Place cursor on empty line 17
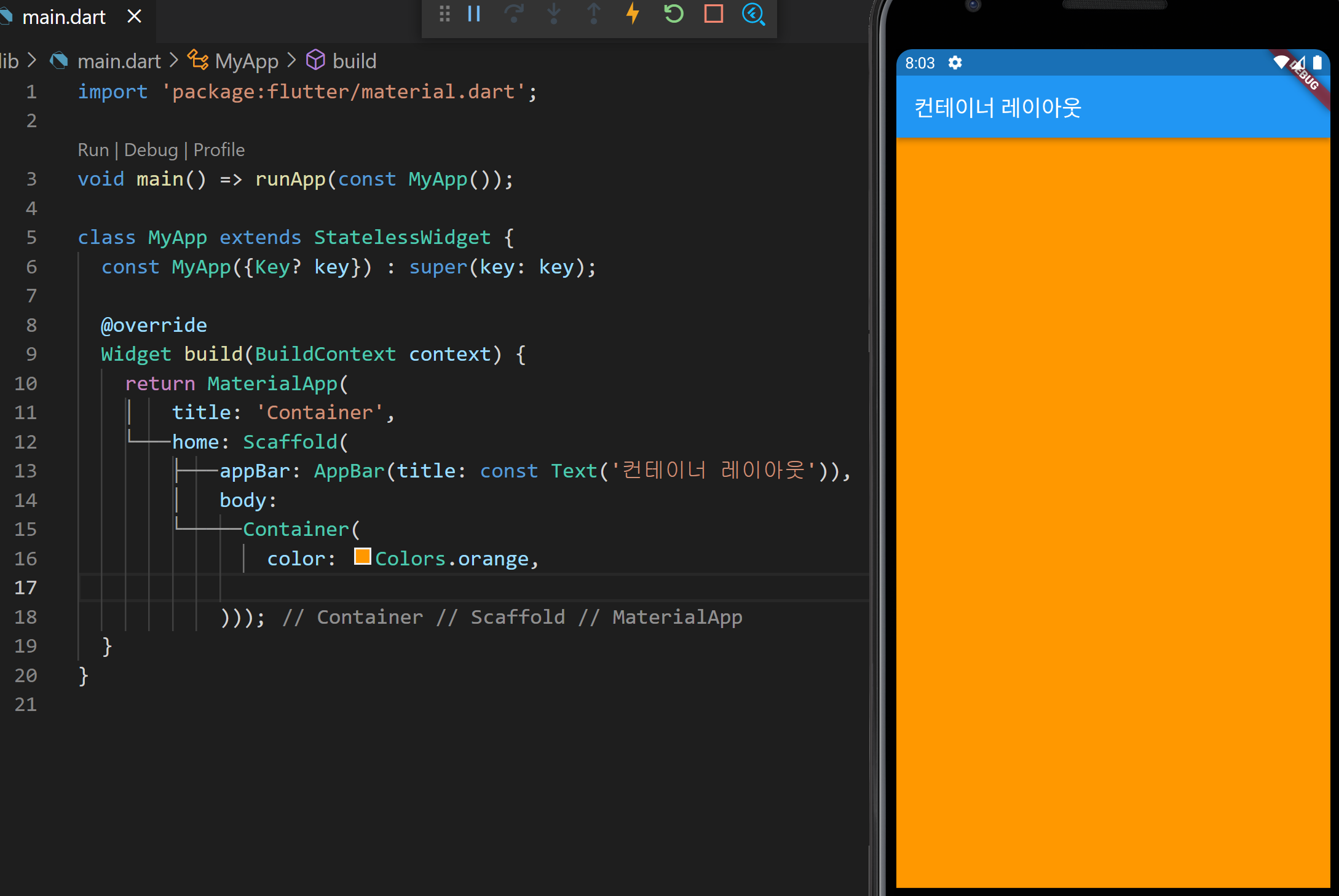This screenshot has height=896, width=1339. (430, 588)
